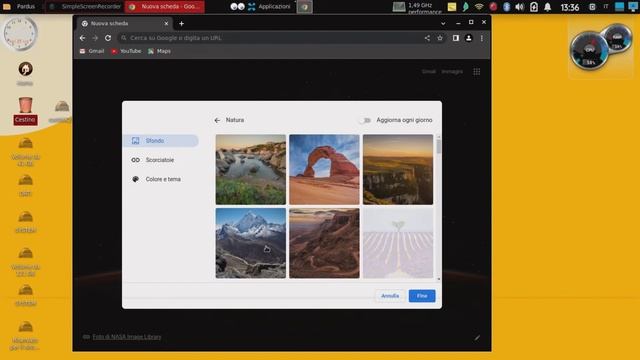Click the eyes applet in panel

click(x=238, y=7)
